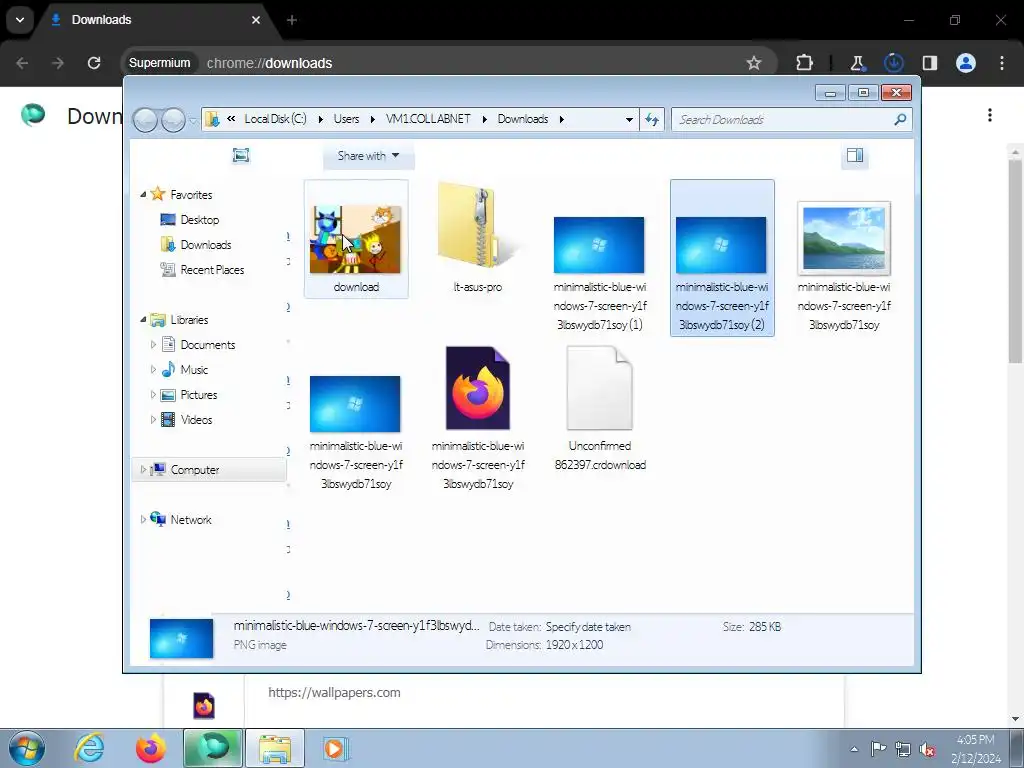Collapse the Favorites group
The height and width of the screenshot is (768, 1024).
[x=143, y=195]
